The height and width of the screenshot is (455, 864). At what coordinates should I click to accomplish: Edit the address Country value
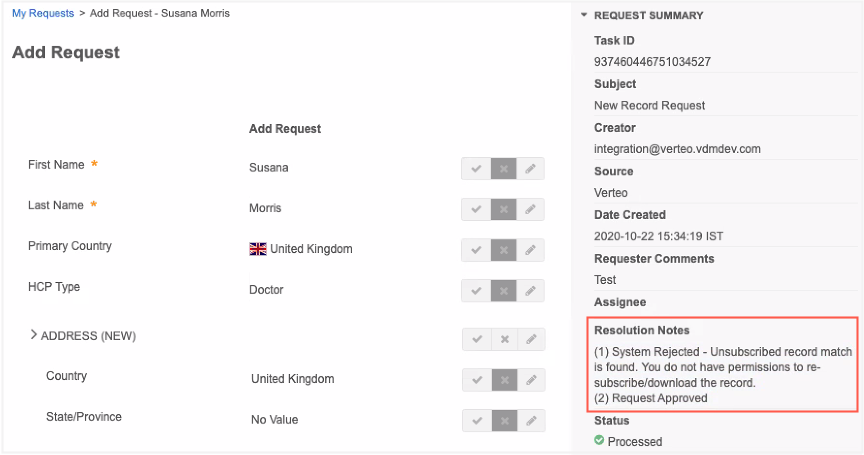click(532, 380)
